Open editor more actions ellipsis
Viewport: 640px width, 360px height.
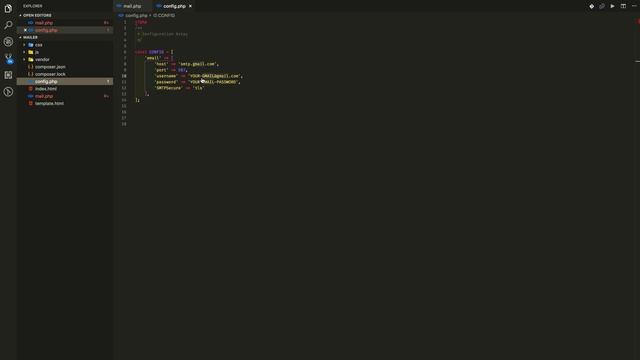click(x=634, y=6)
